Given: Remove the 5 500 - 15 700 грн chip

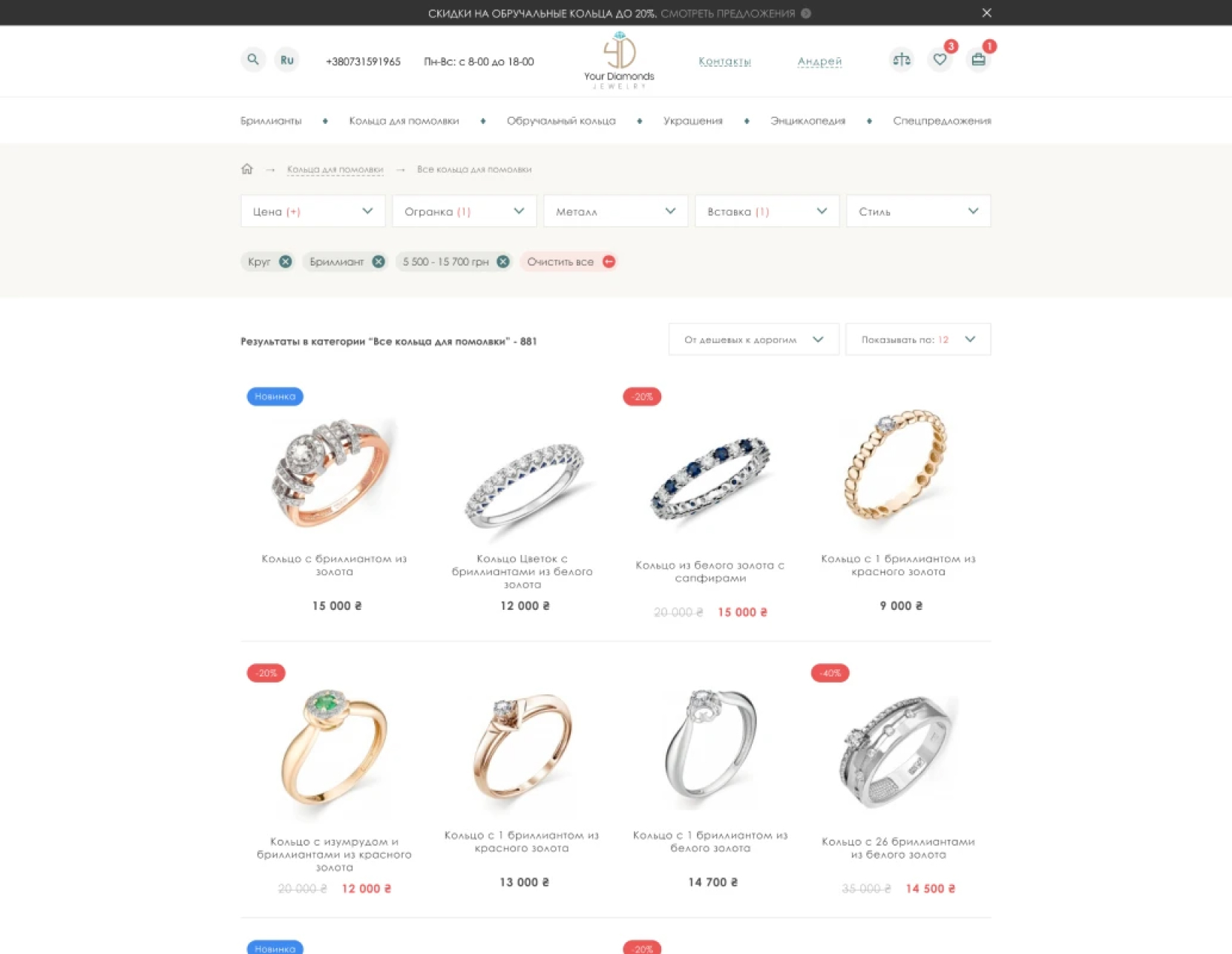Looking at the screenshot, I should (x=502, y=262).
